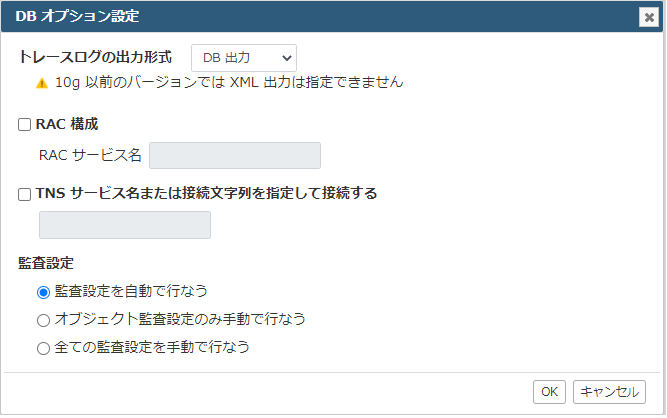Image resolution: width=667 pixels, height=418 pixels.
Task: Confirm the settings with the OK button
Action: pos(549,392)
